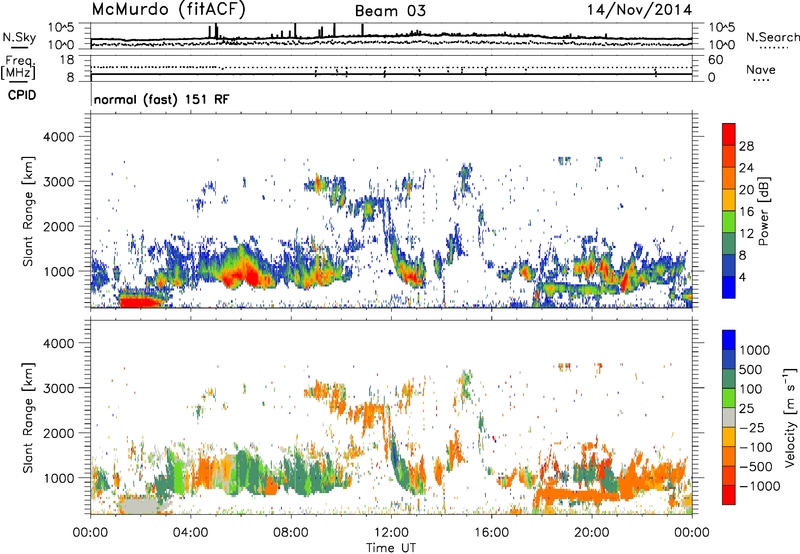This screenshot has width=800, height=554.
Task: Select the text normal (fast) 151 RF
Action: point(162,99)
